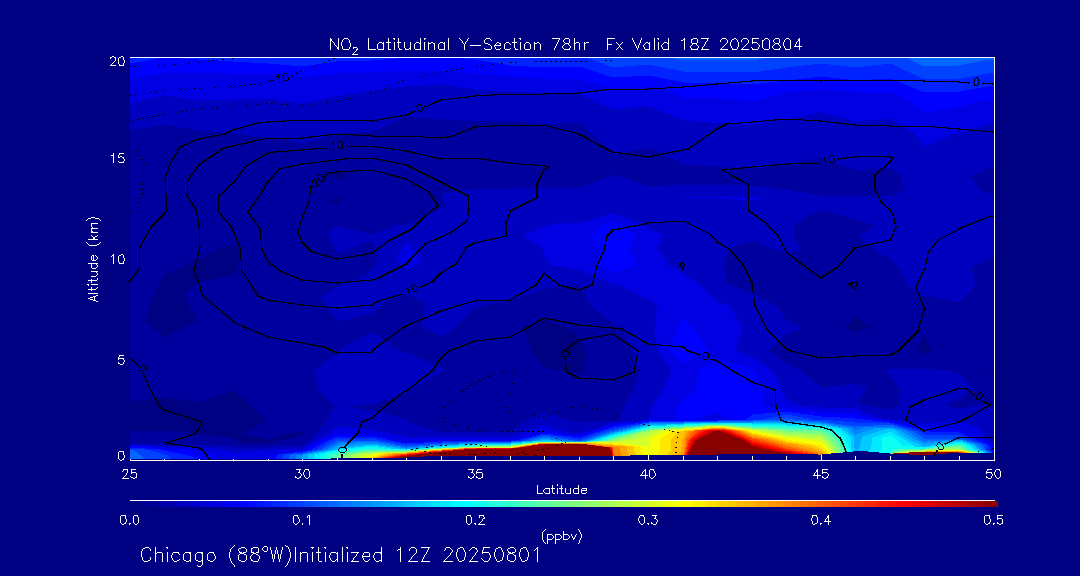The image size is (1080, 576).
Task: Click the 'Altitude (km)' y-axis label
Action: click(93, 258)
